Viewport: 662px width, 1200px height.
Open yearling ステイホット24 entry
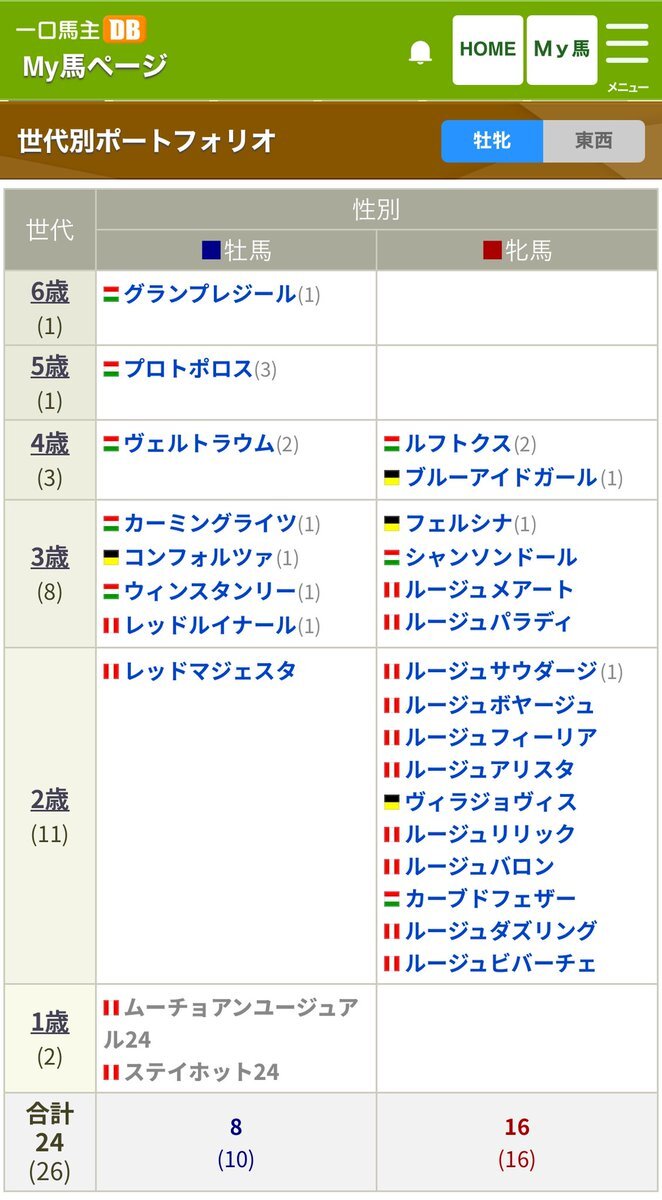coord(202,1072)
